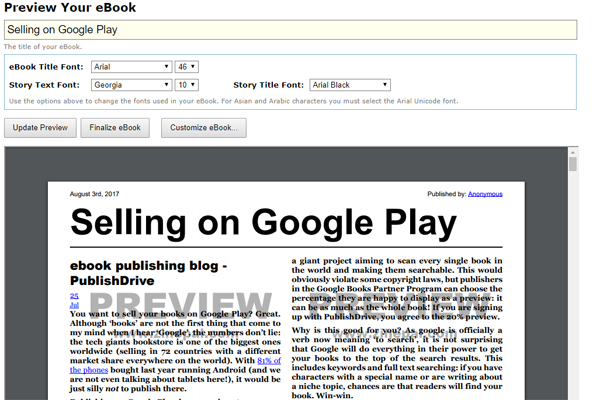Click the 'Published by:' text
Screen dimensions: 600x400
coord(447,194)
